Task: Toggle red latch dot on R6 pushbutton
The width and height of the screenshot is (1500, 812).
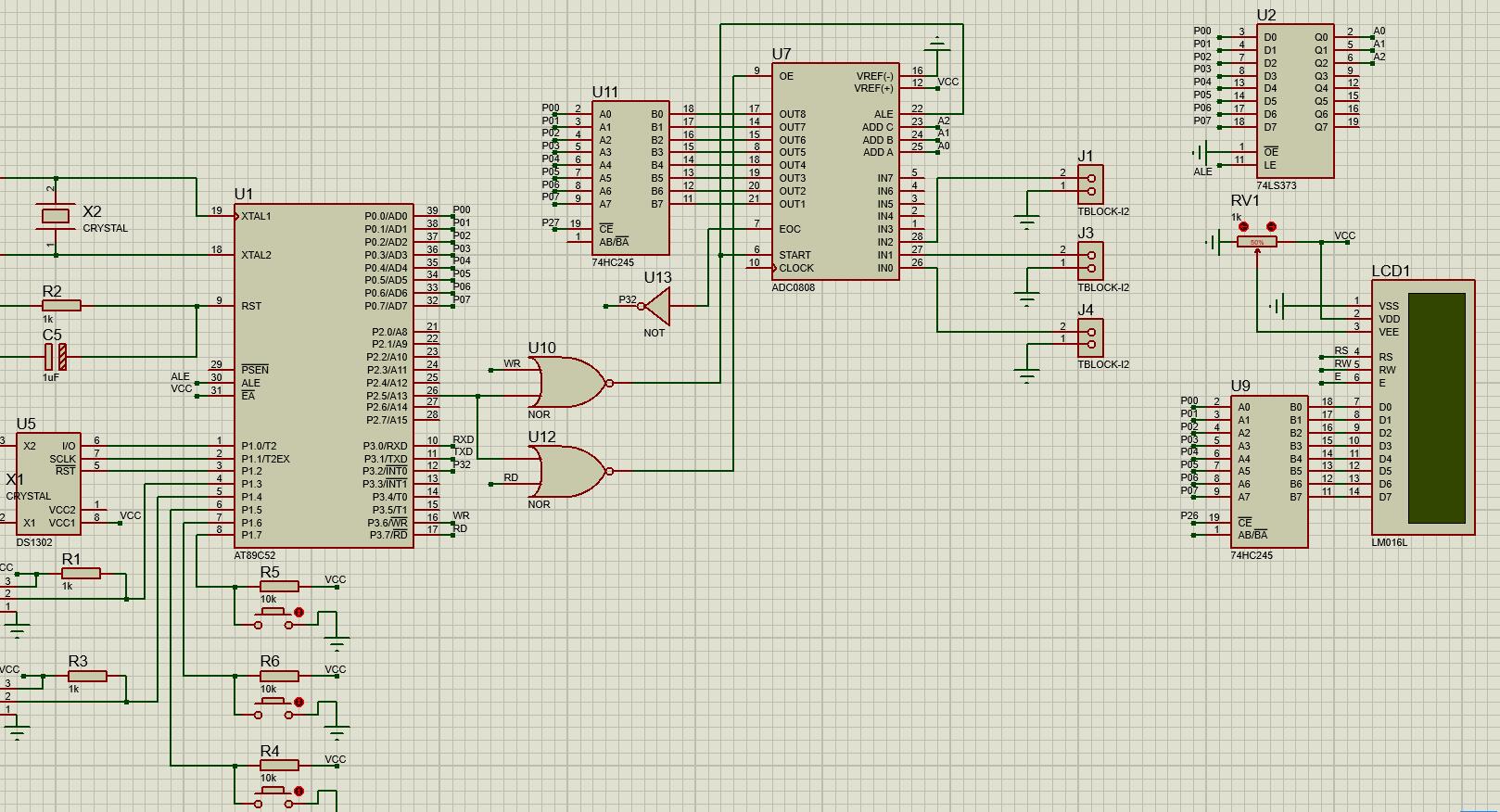Action: pyautogui.click(x=299, y=702)
